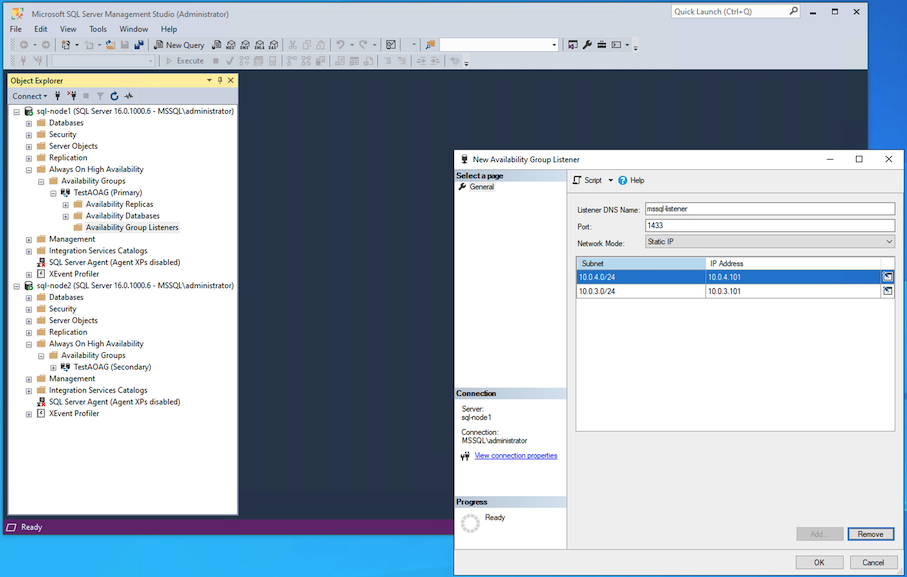907x577 pixels.
Task: Open the Window menu
Action: 134,29
